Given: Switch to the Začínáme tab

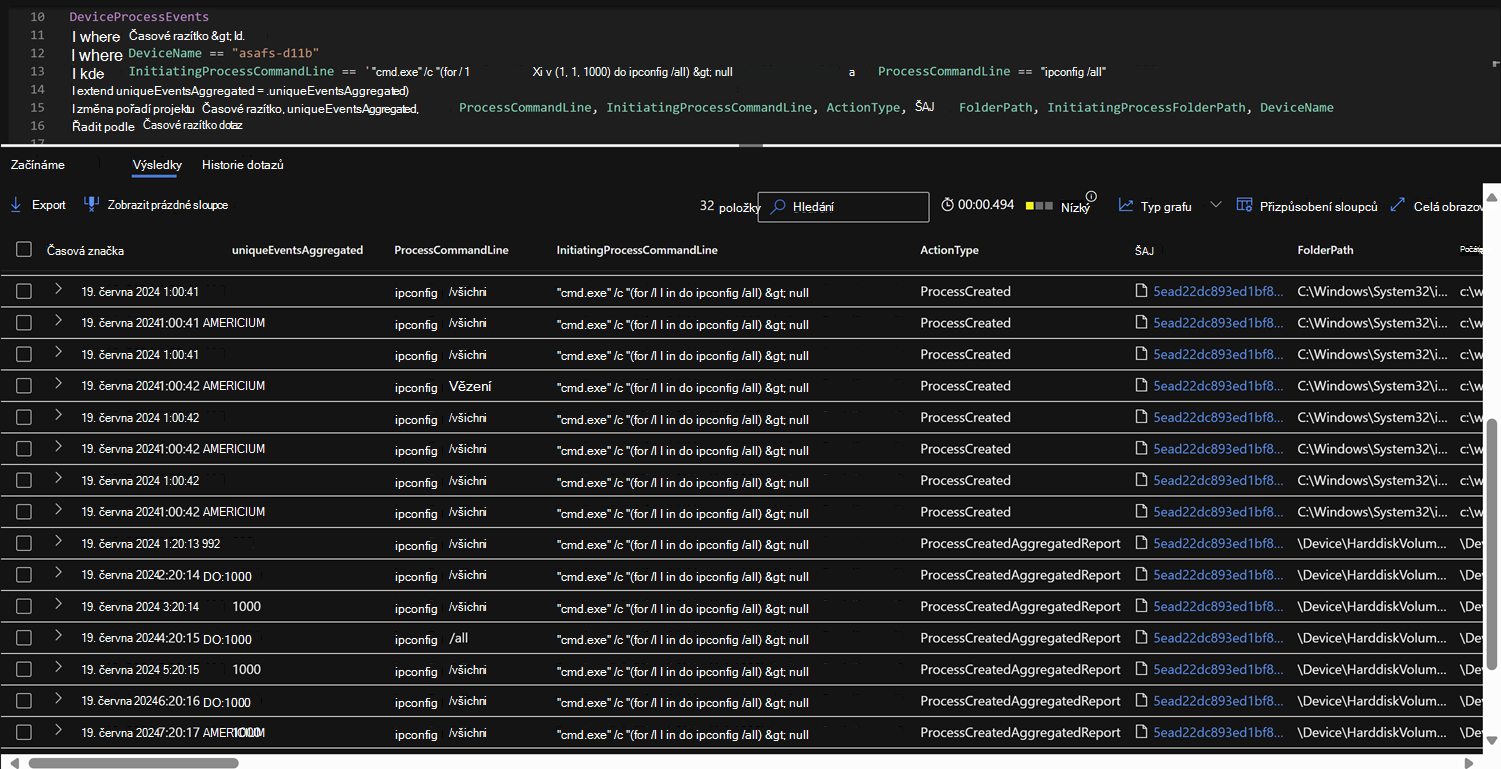Looking at the screenshot, I should coord(38,165).
